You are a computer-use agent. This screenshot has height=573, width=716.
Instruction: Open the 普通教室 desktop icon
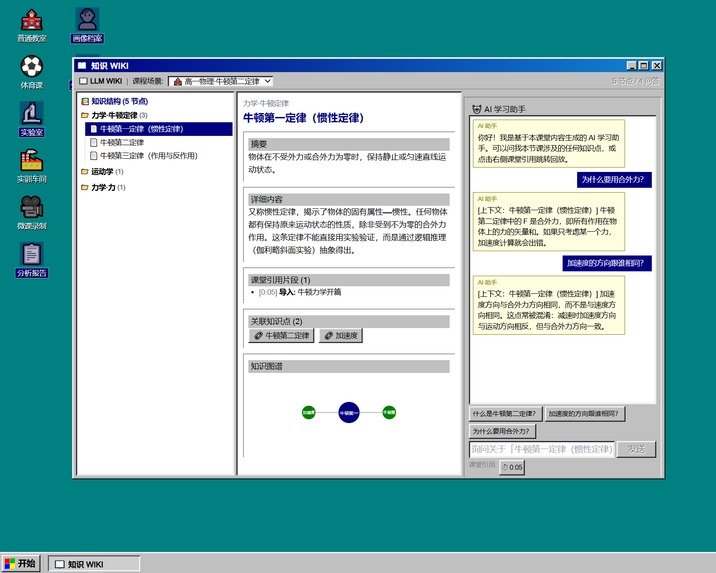point(32,26)
